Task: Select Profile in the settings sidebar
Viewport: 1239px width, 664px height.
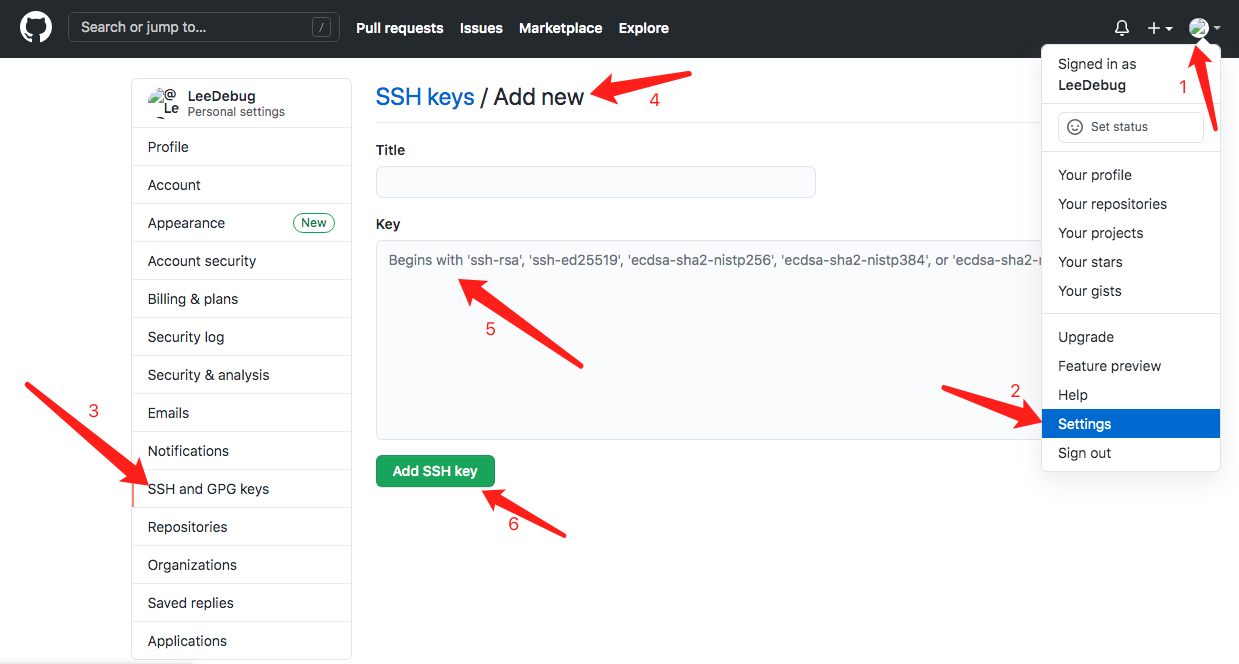Action: point(241,147)
